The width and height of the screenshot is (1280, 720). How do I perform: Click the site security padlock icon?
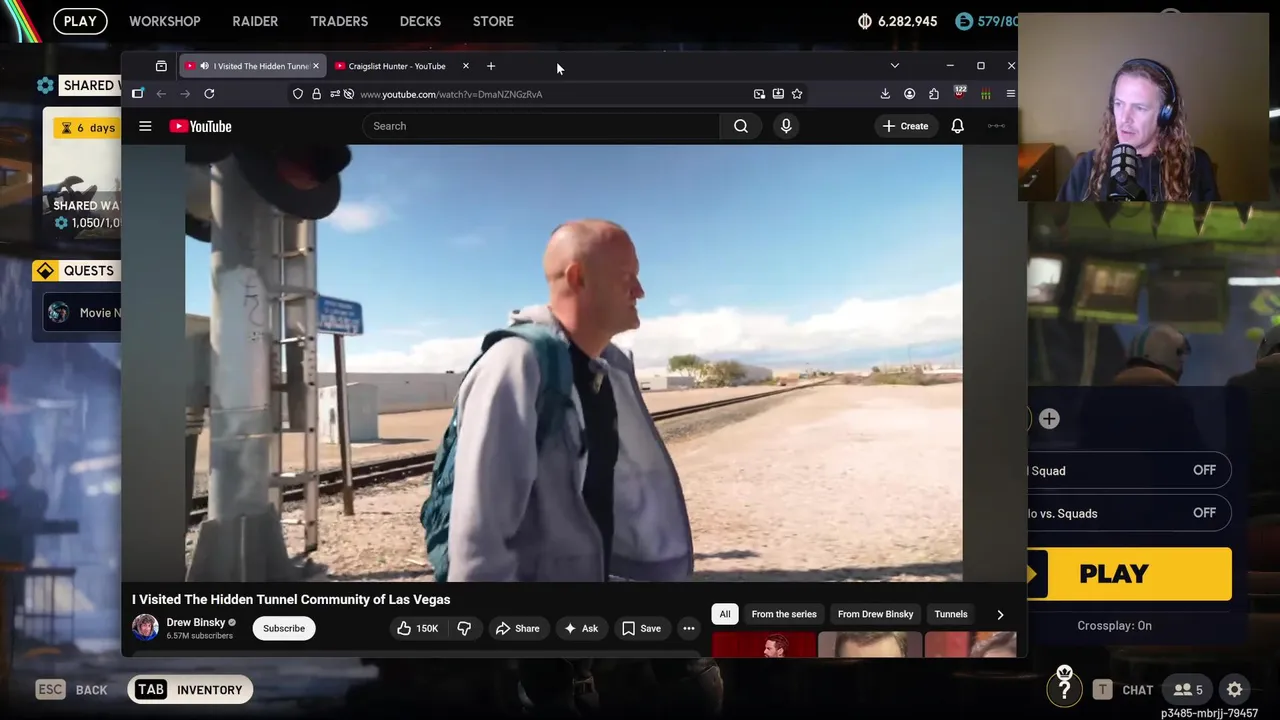pos(316,94)
